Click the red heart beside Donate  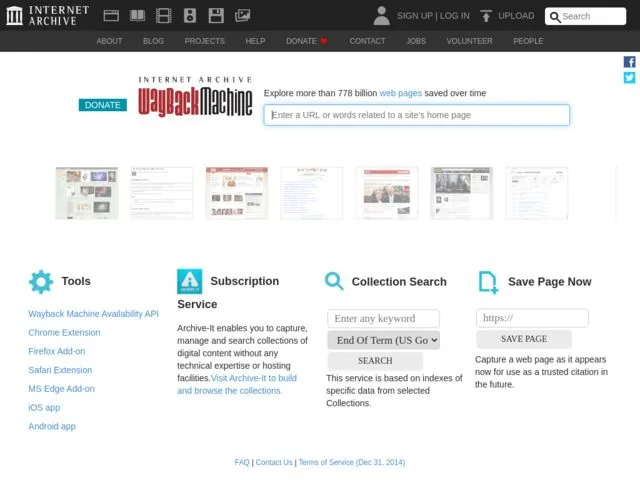(324, 41)
